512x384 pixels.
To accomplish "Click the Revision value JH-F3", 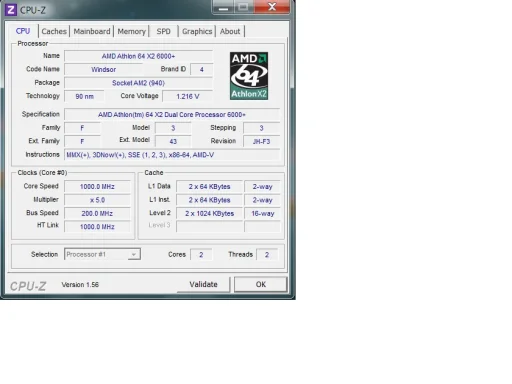I will 261,141.
